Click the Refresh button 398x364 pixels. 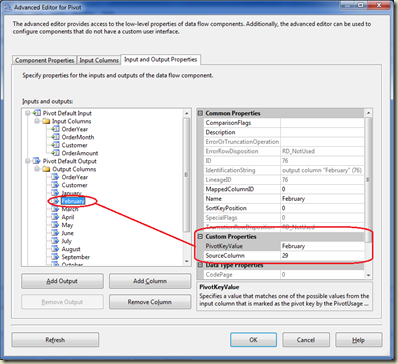[55, 340]
